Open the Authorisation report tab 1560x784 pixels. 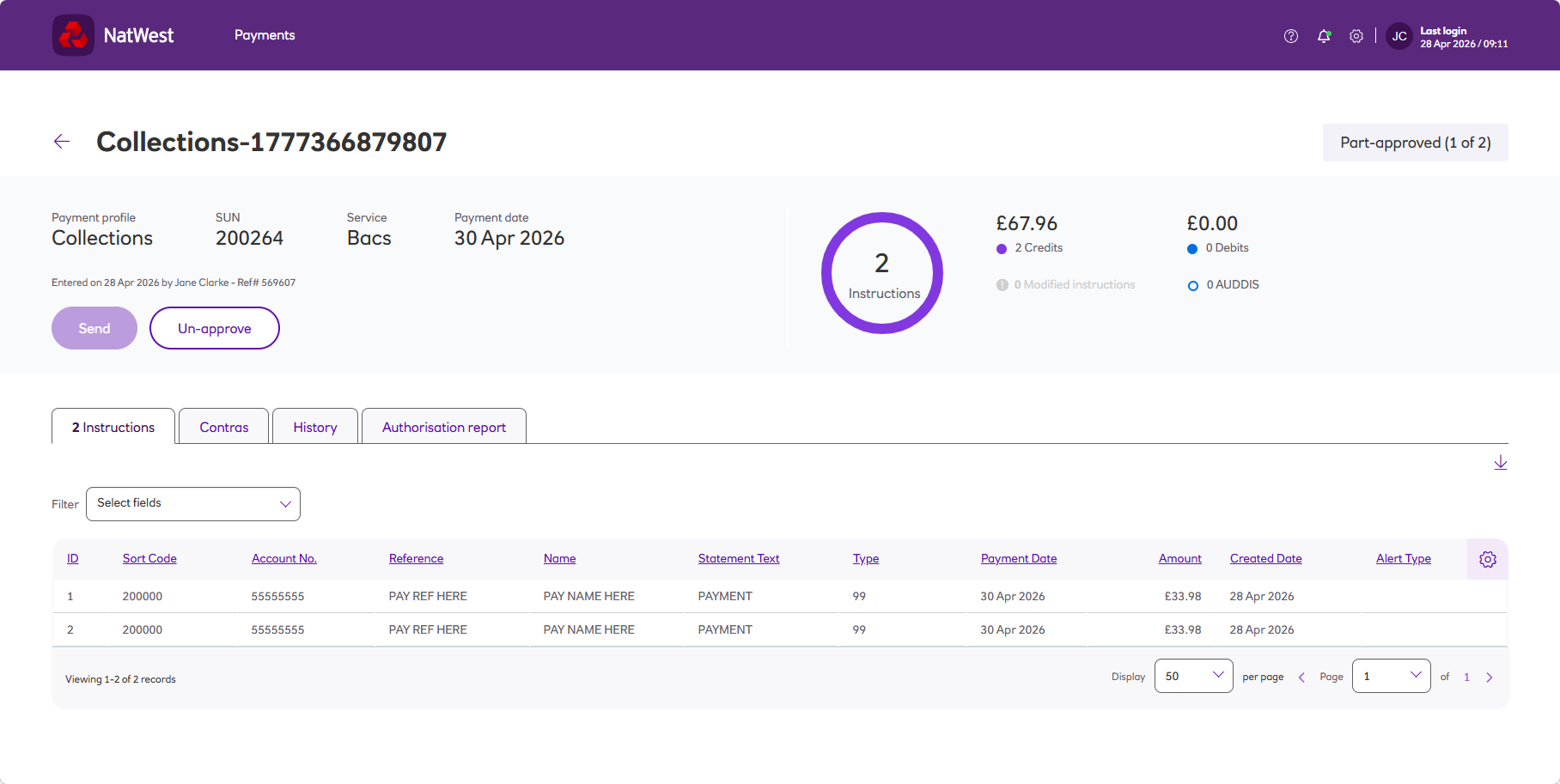coord(444,427)
